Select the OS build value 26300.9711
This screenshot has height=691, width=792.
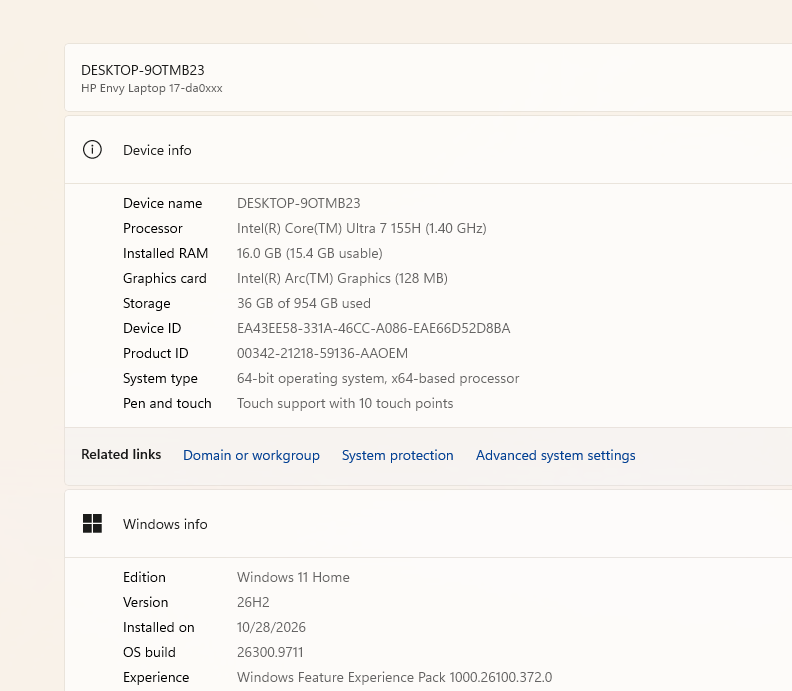click(x=270, y=652)
